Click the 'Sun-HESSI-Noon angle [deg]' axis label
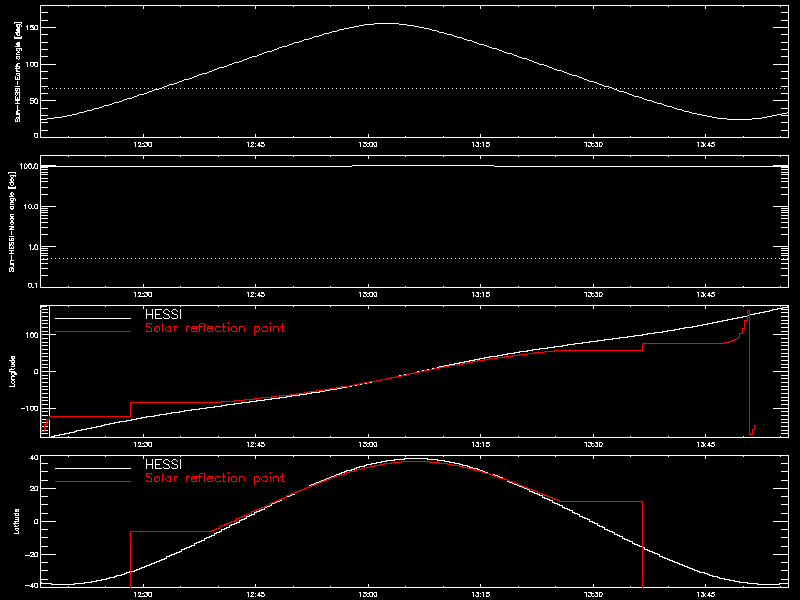Screen dimensions: 800x600 [x=13, y=221]
